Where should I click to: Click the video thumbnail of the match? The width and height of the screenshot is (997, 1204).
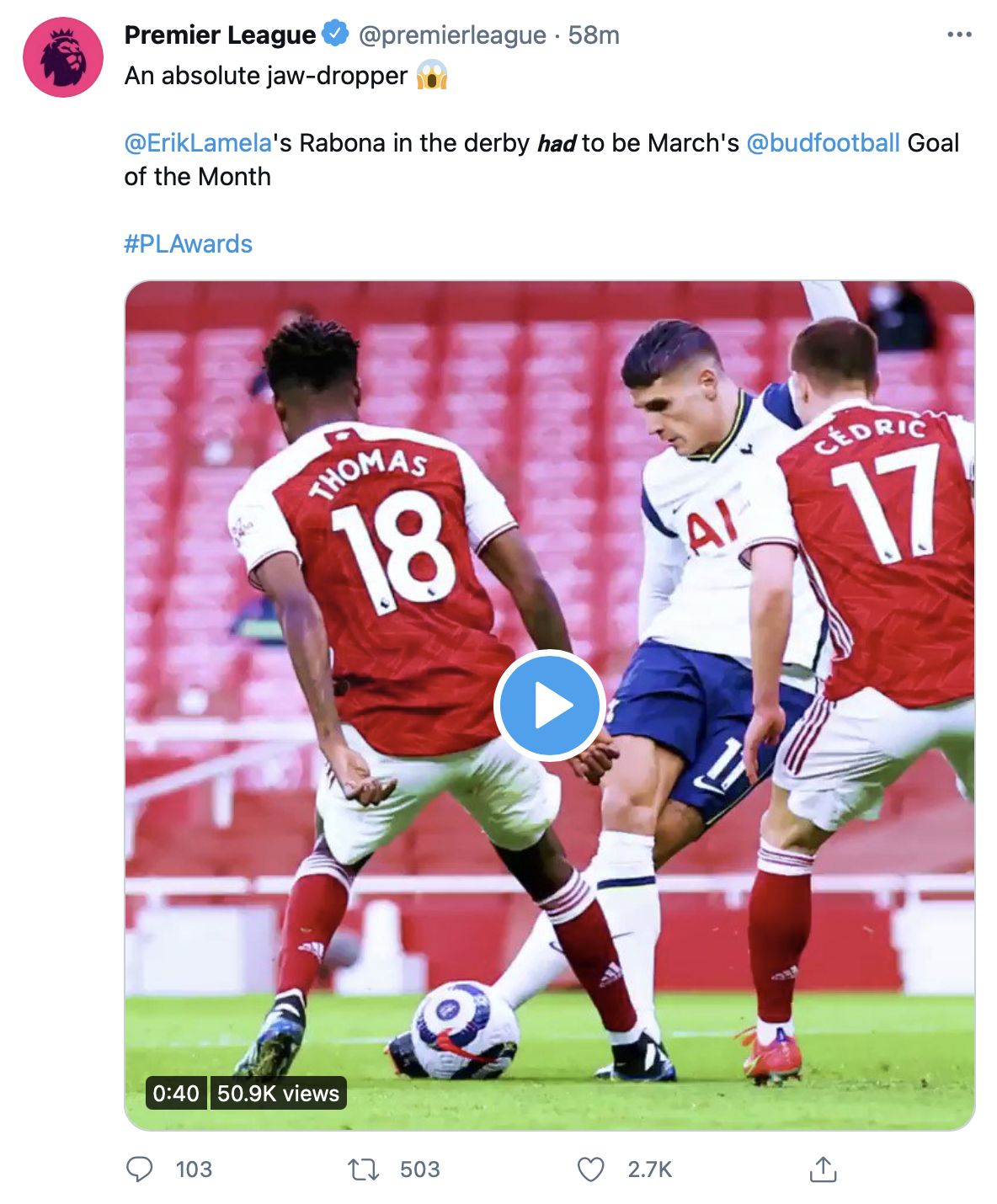coord(552,706)
